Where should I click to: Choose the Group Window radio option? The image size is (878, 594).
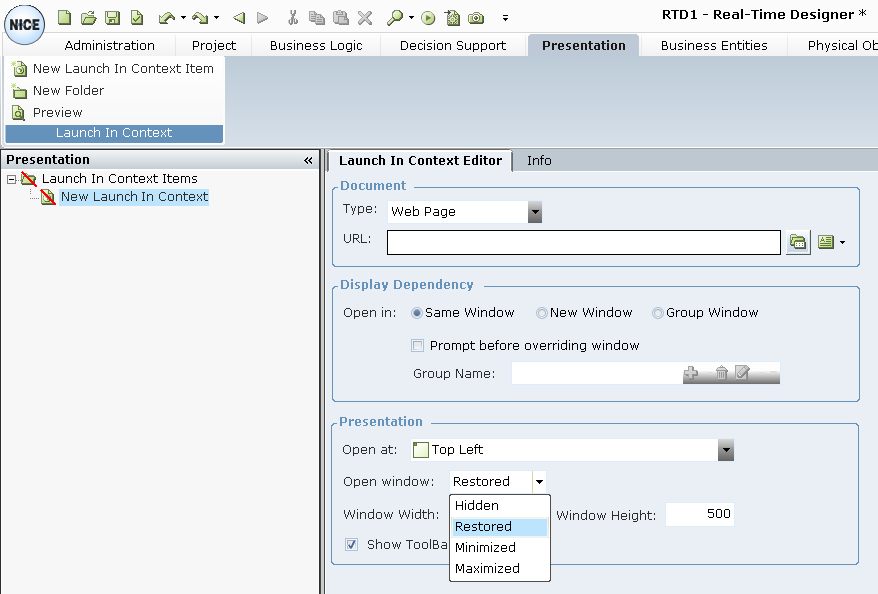(x=658, y=313)
